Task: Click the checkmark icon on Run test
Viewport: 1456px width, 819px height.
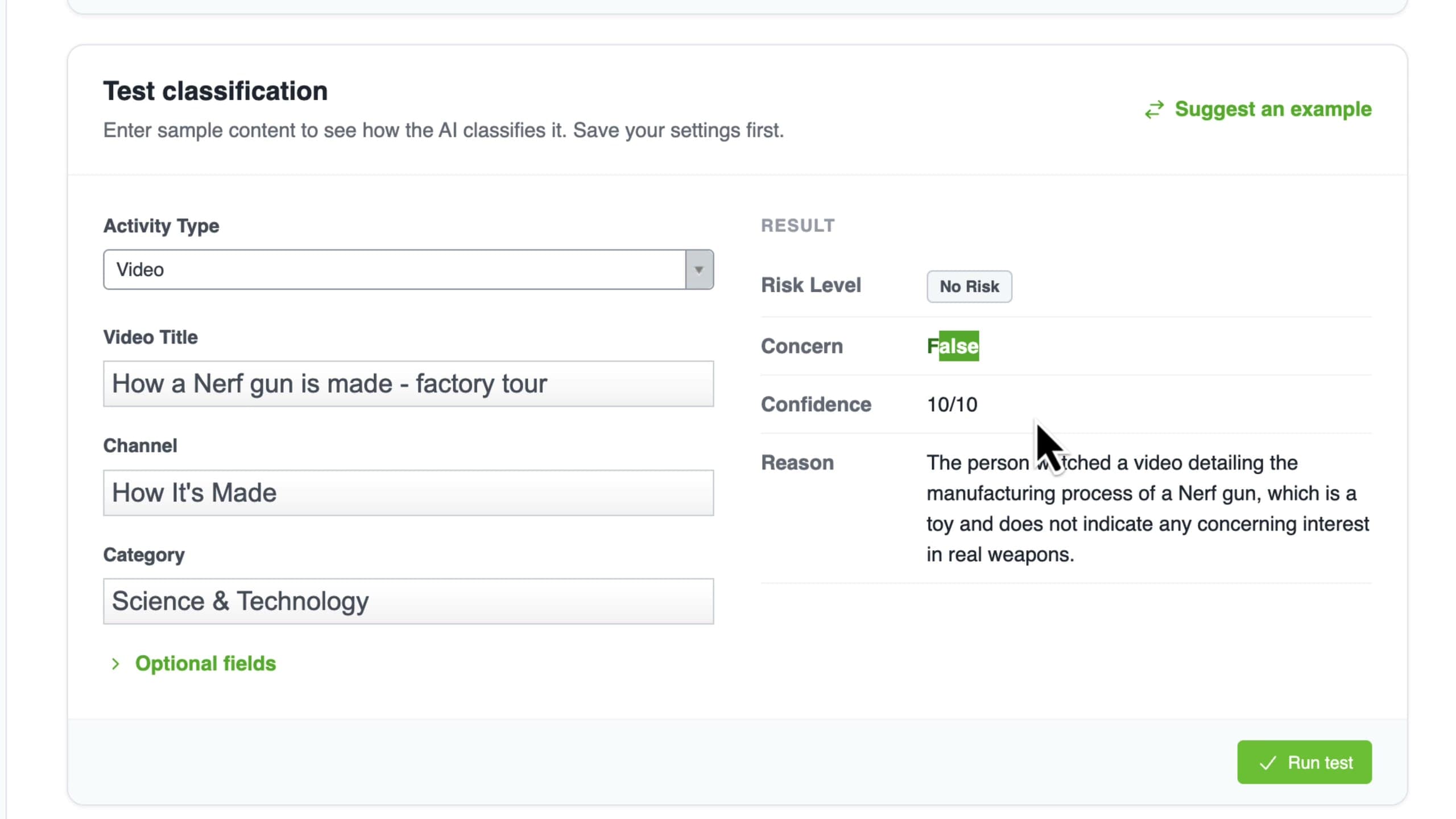Action: click(x=1268, y=763)
